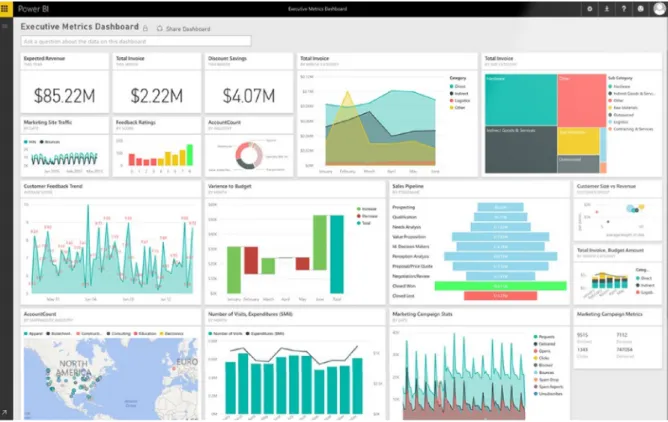668x422 pixels.
Task: Open the user profile avatar
Action: pos(659,9)
